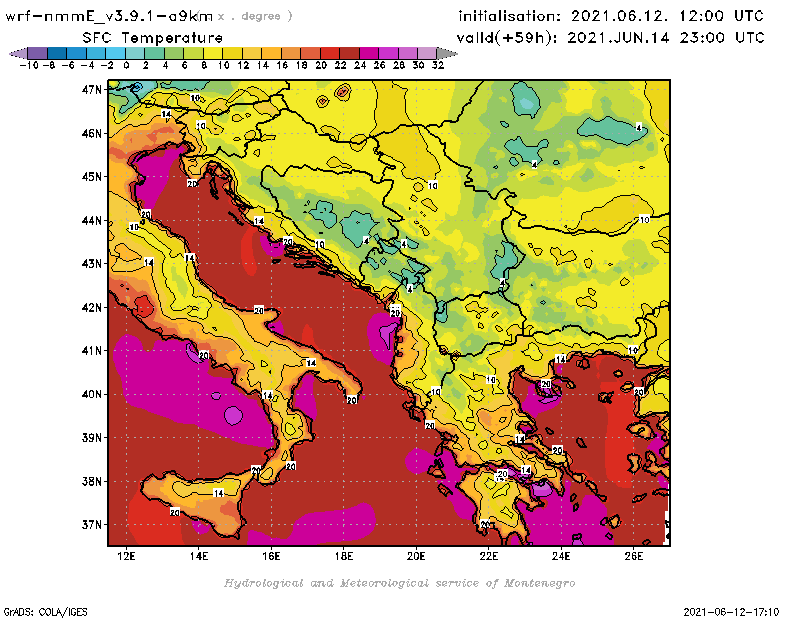Click the Hydrological and Meteorological service of Montenegro caption
800x618 pixels.
399,583
